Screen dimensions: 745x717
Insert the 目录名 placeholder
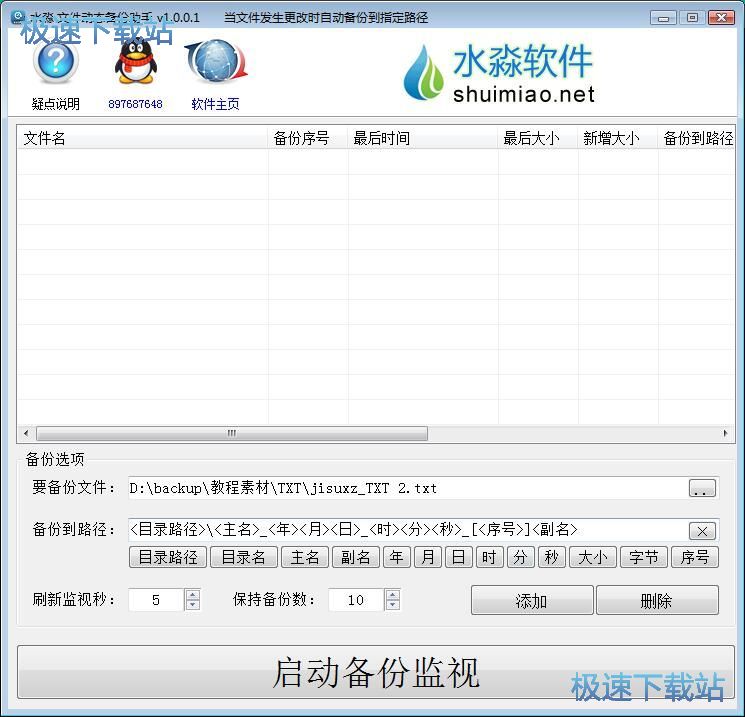(x=244, y=557)
